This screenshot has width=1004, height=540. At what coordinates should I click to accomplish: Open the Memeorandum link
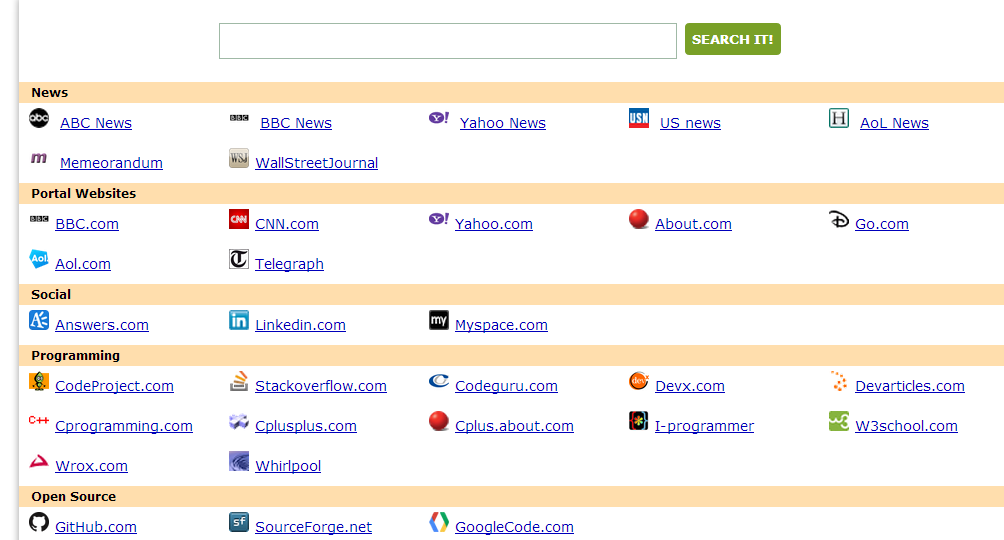[x=111, y=163]
